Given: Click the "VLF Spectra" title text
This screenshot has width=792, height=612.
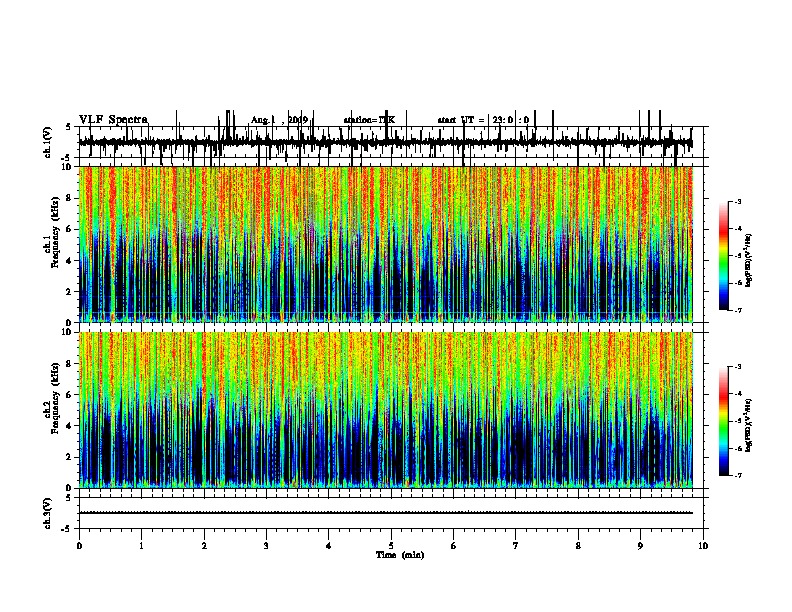Looking at the screenshot, I should pyautogui.click(x=113, y=119).
